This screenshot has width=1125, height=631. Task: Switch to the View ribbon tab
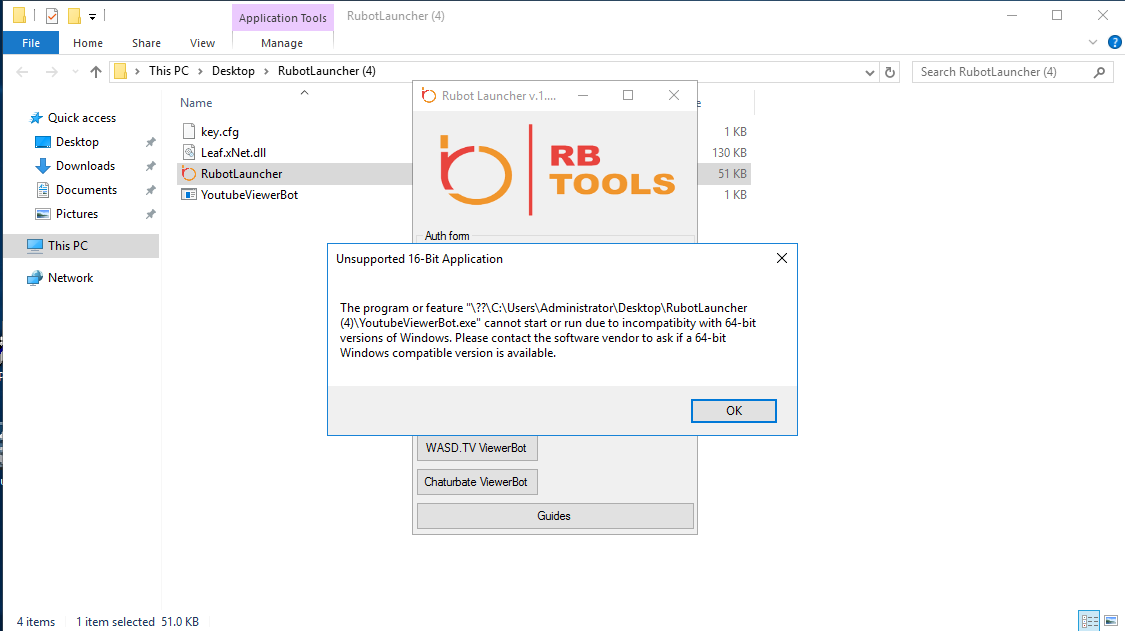tap(202, 43)
